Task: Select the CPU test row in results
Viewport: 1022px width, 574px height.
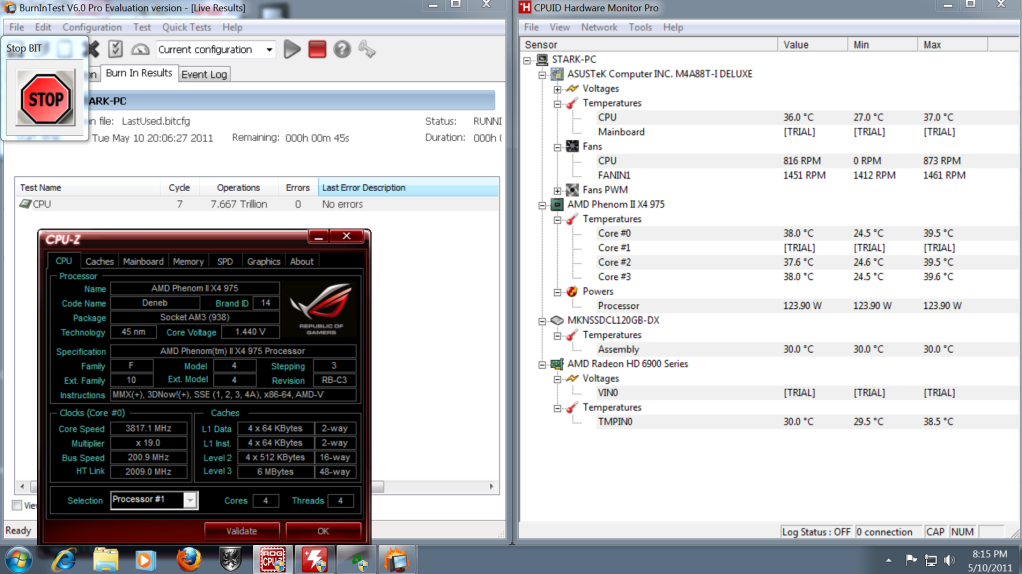Action: tap(257, 204)
